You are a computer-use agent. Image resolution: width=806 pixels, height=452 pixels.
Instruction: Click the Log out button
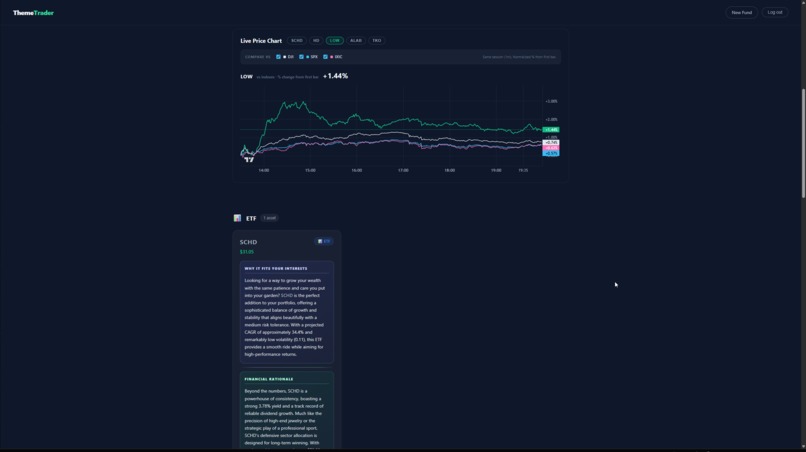[x=775, y=12]
